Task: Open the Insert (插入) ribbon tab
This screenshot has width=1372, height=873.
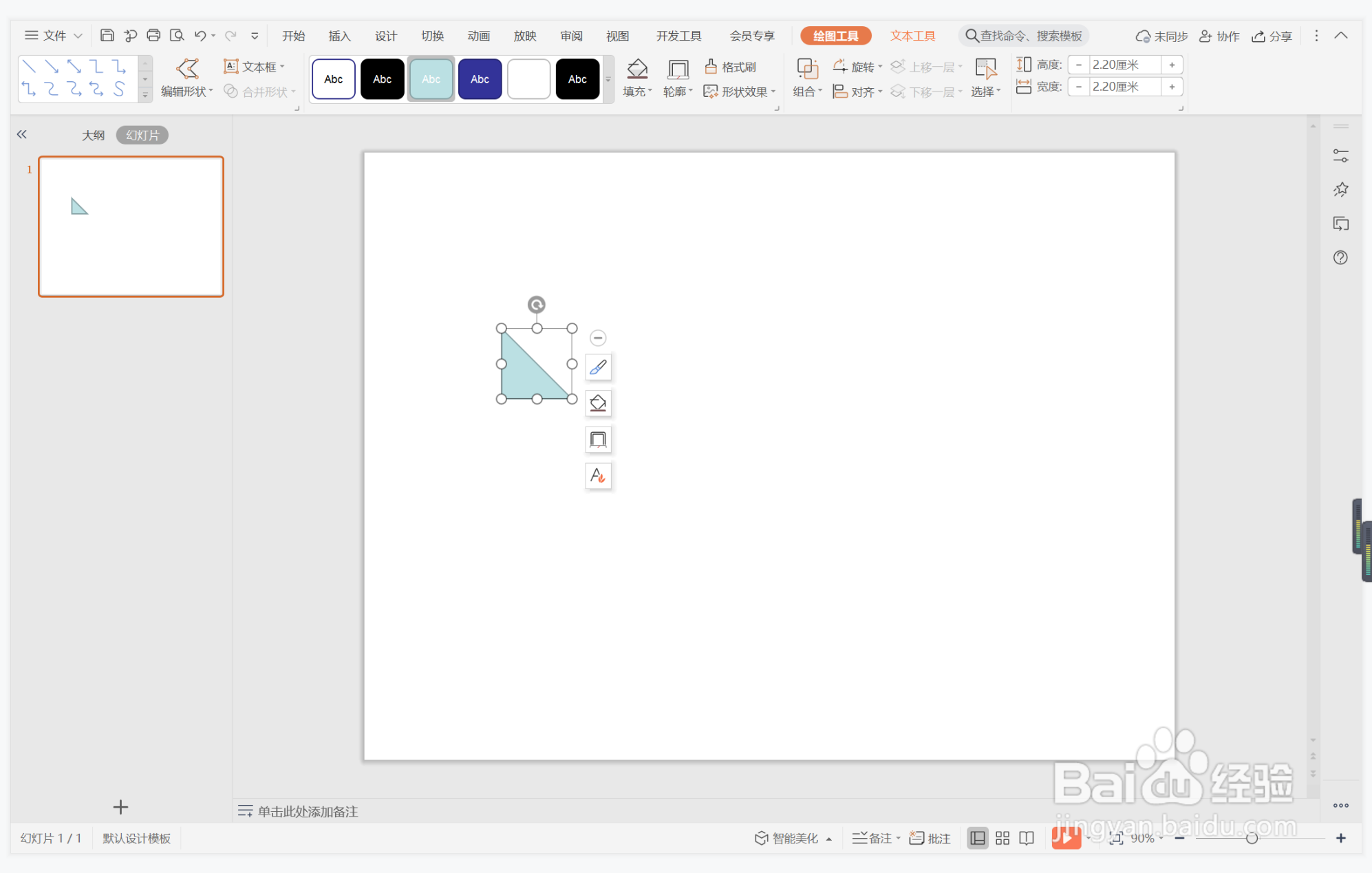Action: [339, 36]
